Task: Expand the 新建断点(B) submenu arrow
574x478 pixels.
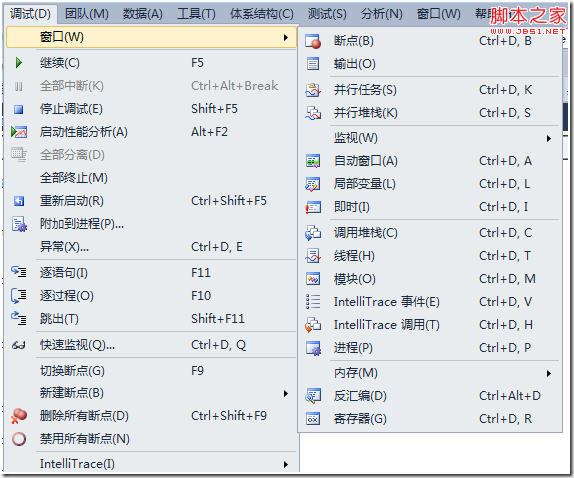Action: (286, 393)
